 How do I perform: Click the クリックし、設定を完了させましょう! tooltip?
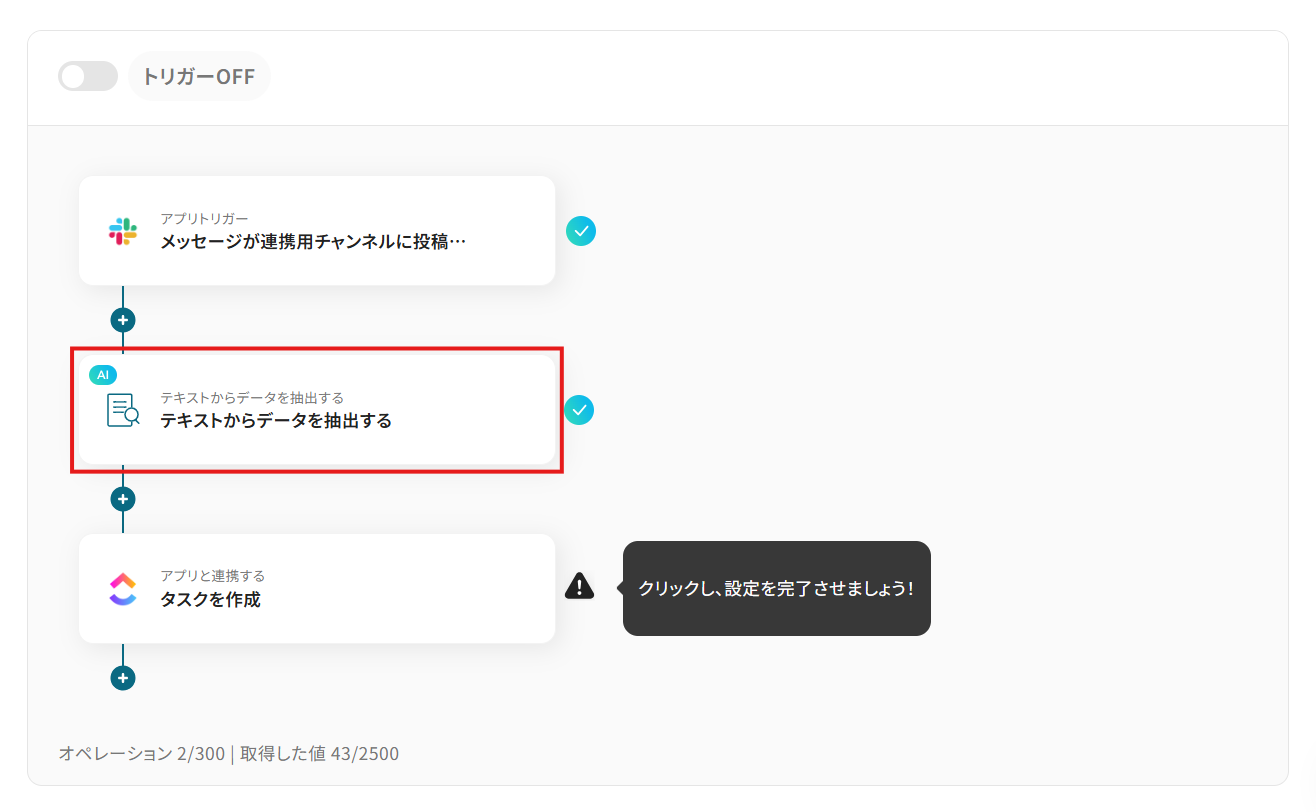tap(776, 588)
